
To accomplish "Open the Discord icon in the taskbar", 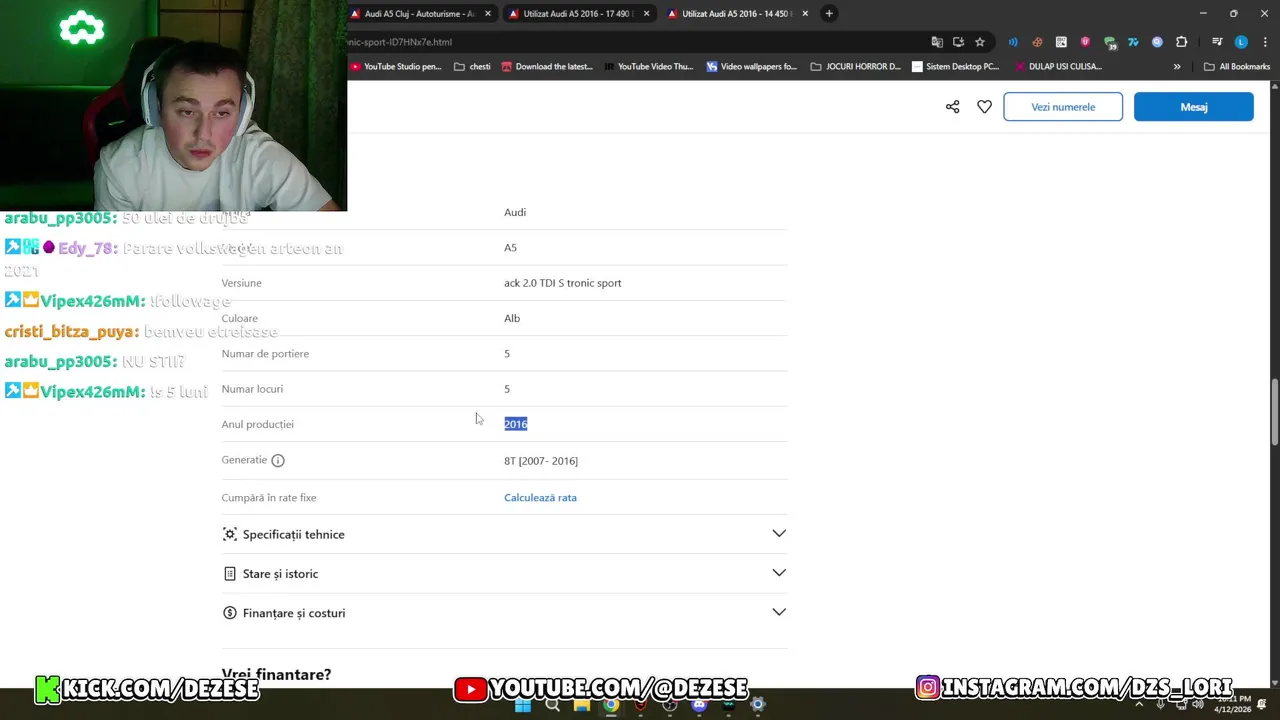I will [699, 704].
